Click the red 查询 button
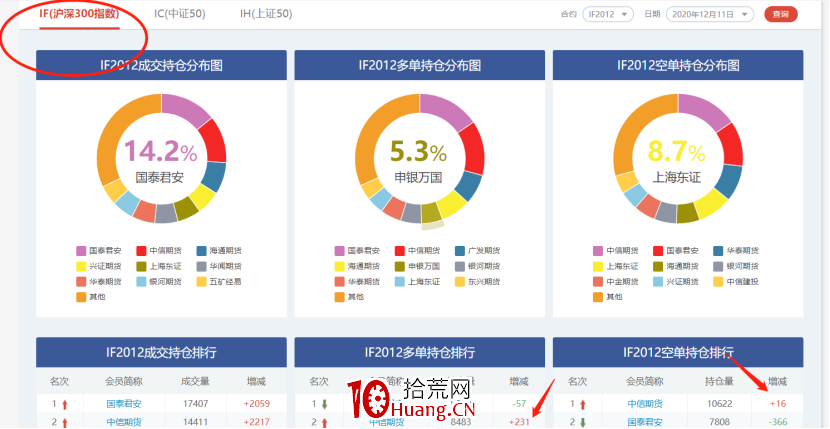 [x=781, y=14]
